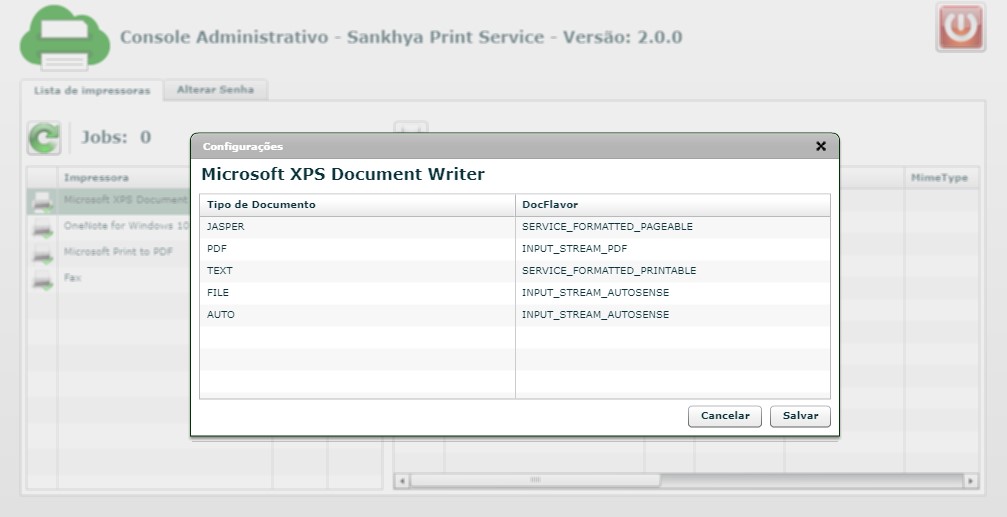
Task: Select the Microsoft XPS Document printer icon
Action: (43, 201)
